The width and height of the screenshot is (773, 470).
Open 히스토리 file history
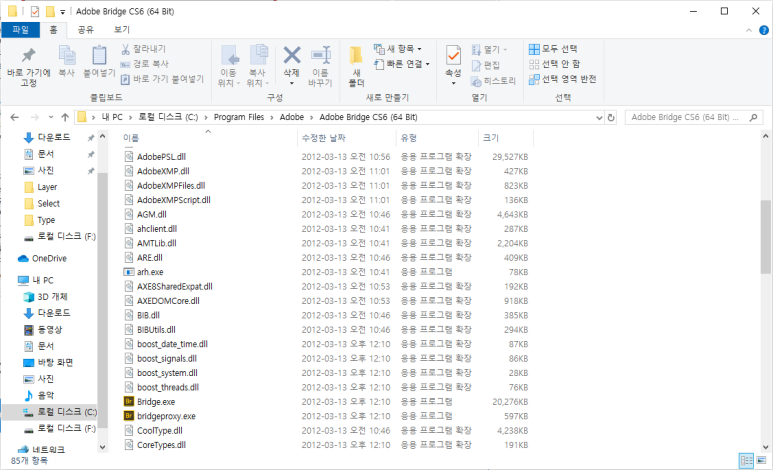[x=493, y=80]
